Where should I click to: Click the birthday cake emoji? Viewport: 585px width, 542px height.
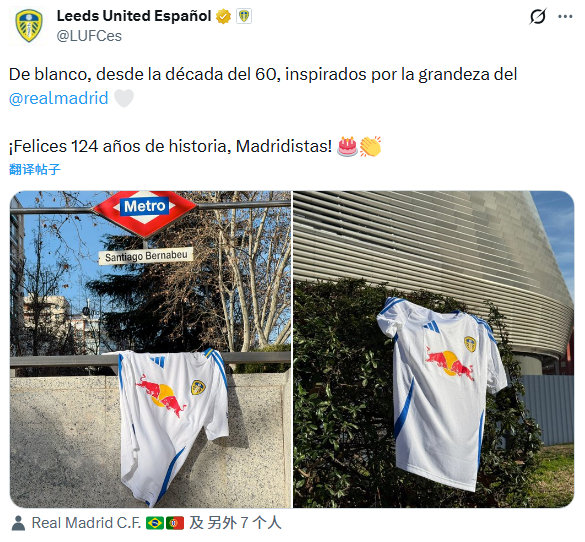(347, 146)
